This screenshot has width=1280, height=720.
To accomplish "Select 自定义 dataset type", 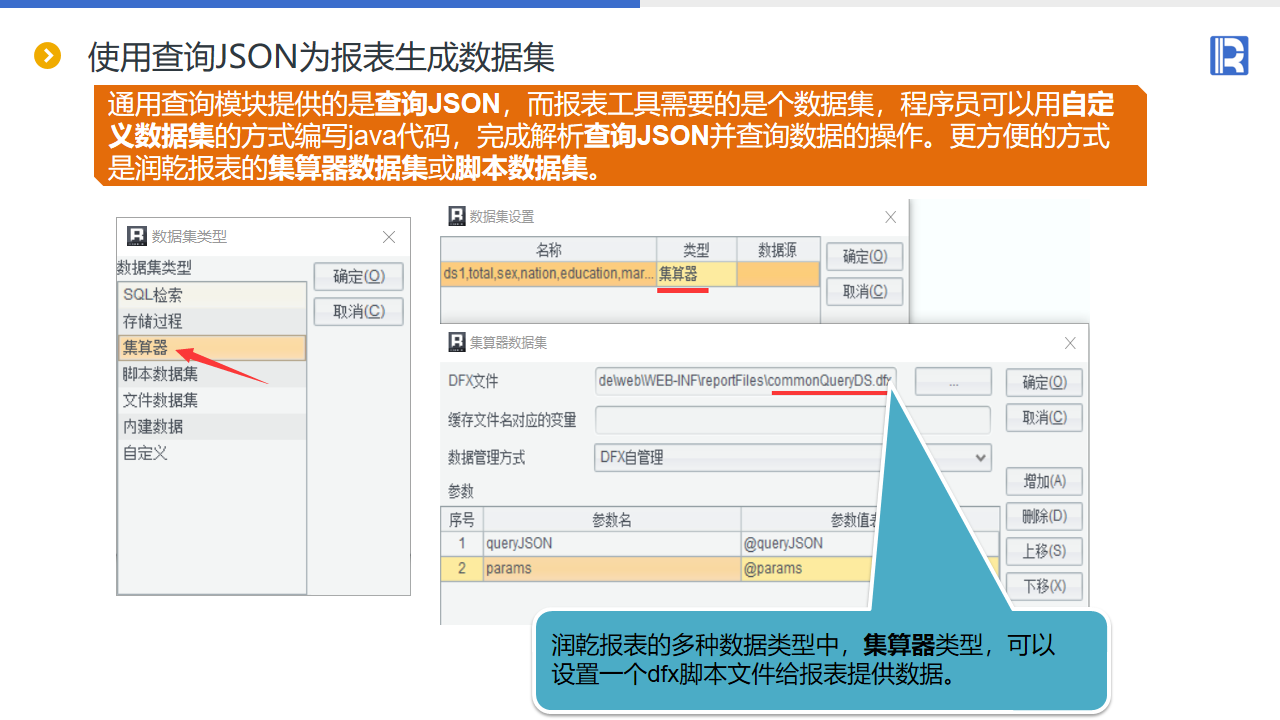I will 211,453.
